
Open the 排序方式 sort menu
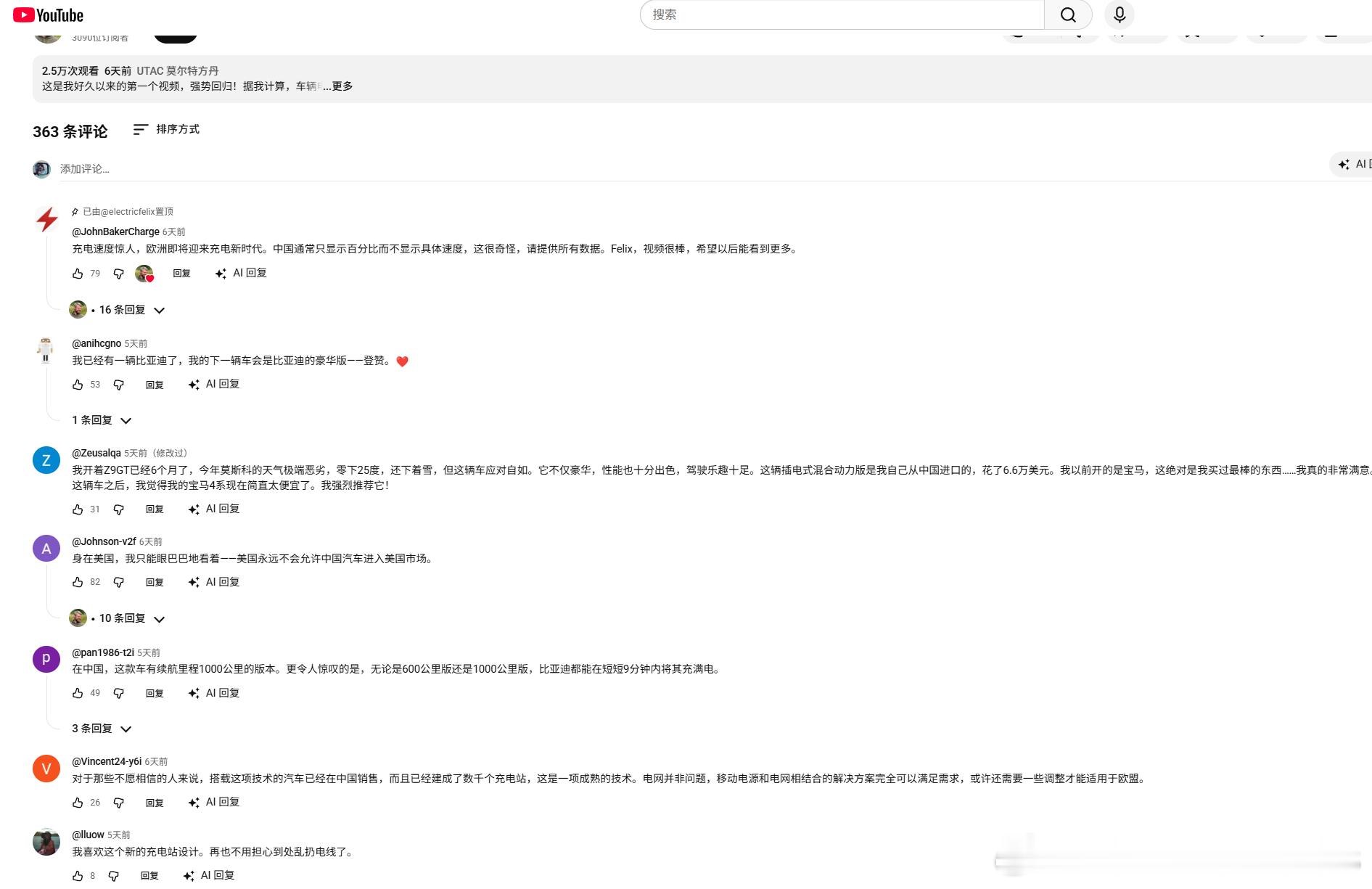(166, 129)
